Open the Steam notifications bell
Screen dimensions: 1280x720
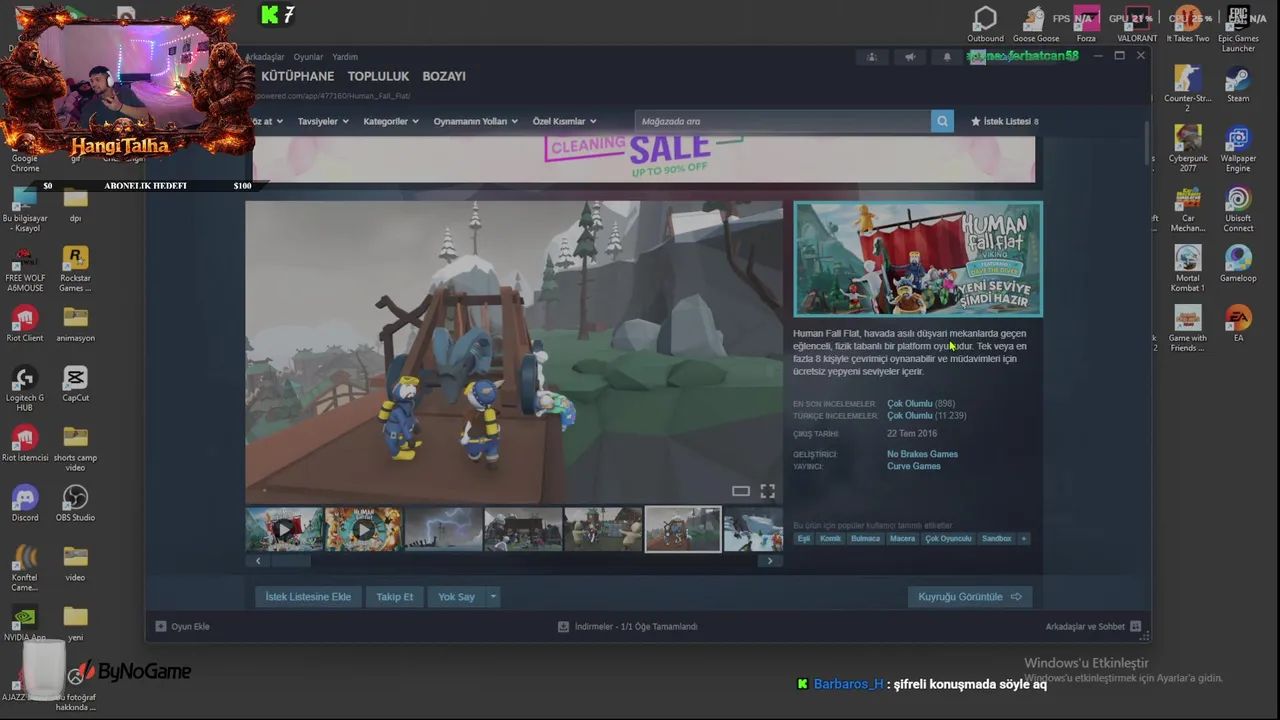coord(947,57)
